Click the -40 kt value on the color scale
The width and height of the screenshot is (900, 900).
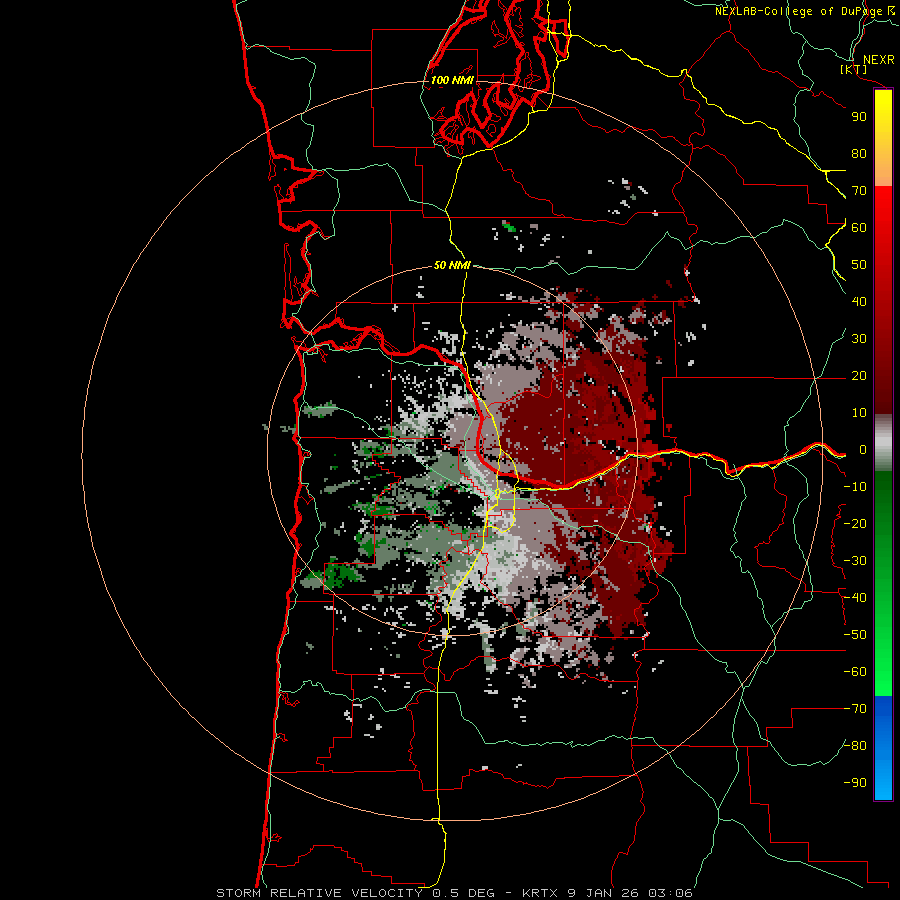click(x=855, y=598)
